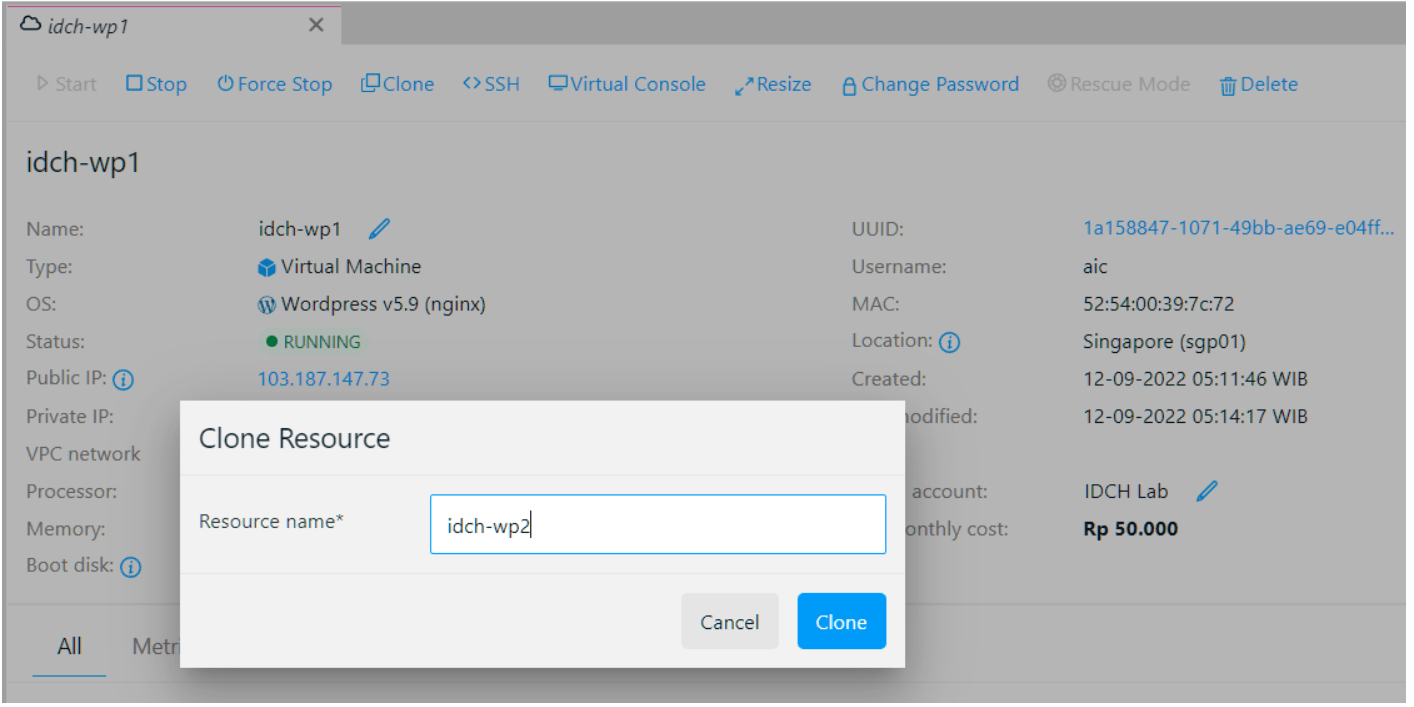
Task: Close the idch-wp1 tab
Action: 316,25
